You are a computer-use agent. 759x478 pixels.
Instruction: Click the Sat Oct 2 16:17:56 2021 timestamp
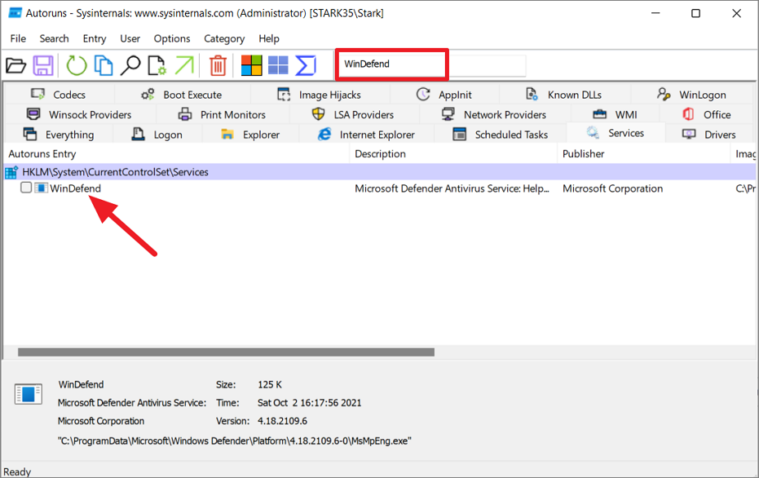coord(309,403)
